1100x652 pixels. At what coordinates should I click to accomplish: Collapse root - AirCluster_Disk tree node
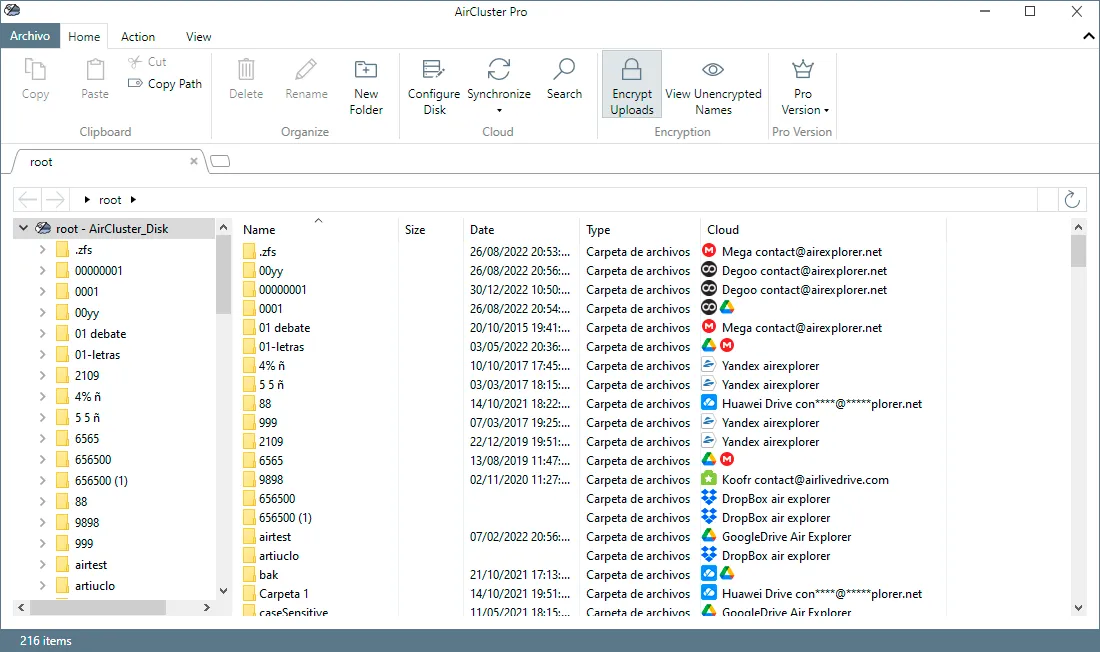coord(23,228)
